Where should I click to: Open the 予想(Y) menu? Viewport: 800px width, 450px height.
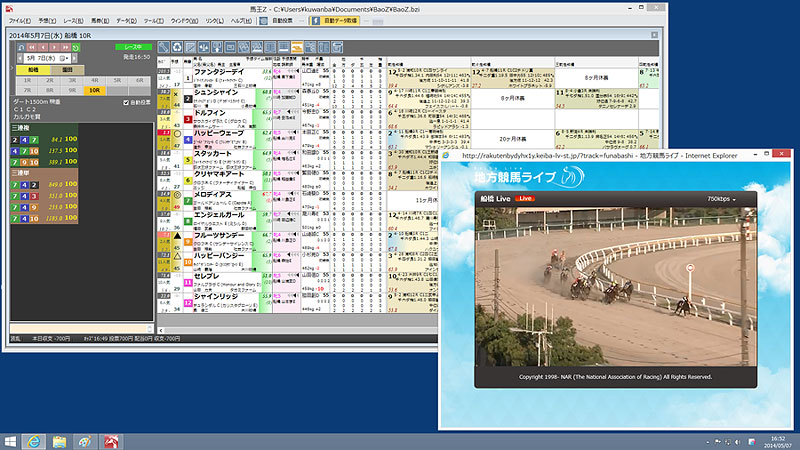tap(47, 21)
